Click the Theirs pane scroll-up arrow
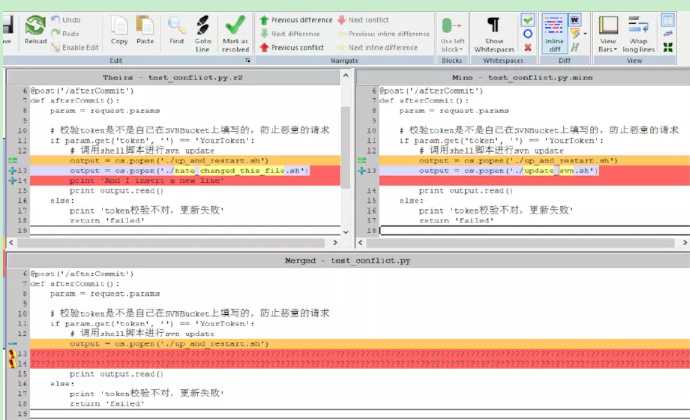This screenshot has height=420, width=690. click(346, 76)
